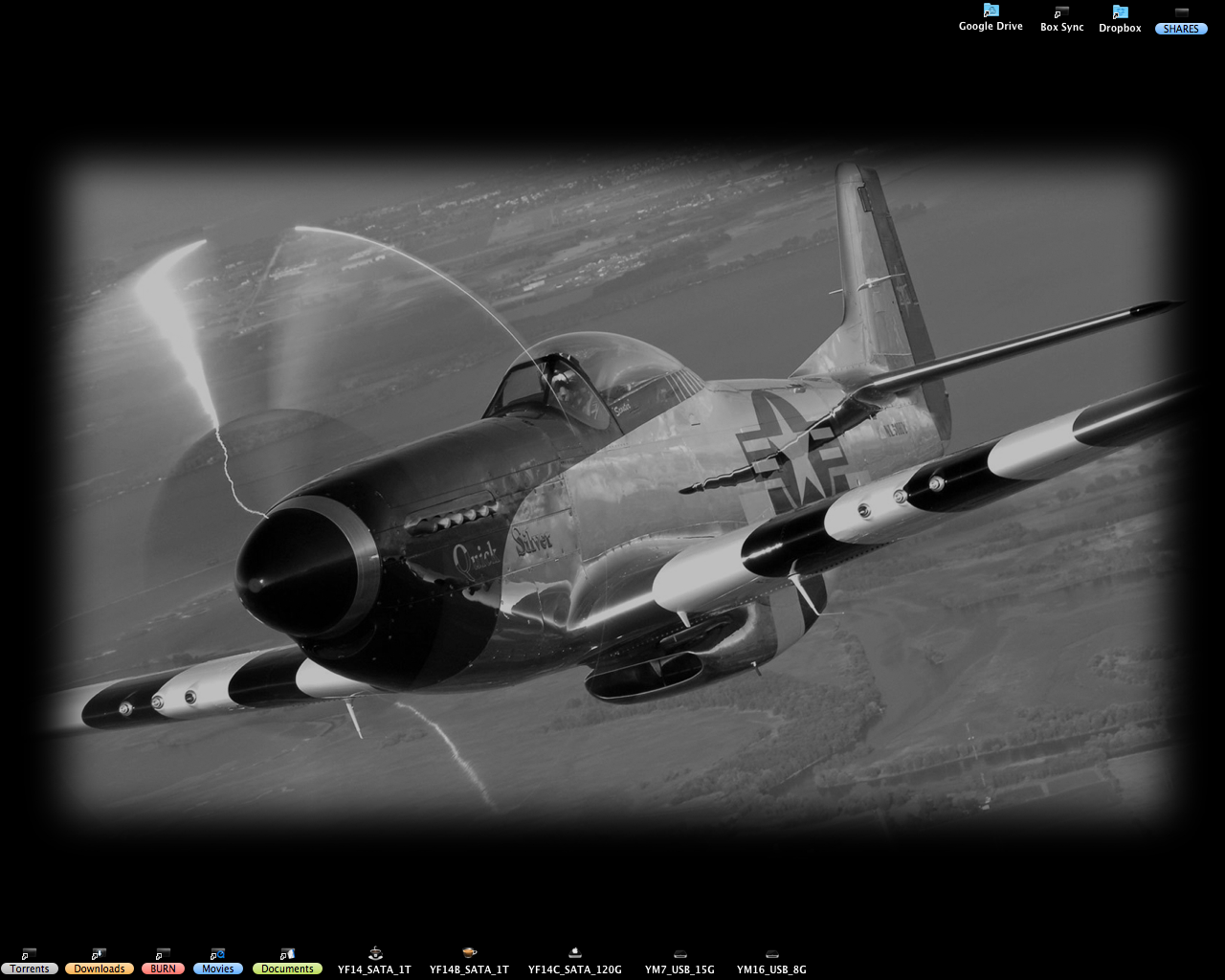Select the Documents desktop alias
The width and height of the screenshot is (1225, 980).
coord(287,953)
